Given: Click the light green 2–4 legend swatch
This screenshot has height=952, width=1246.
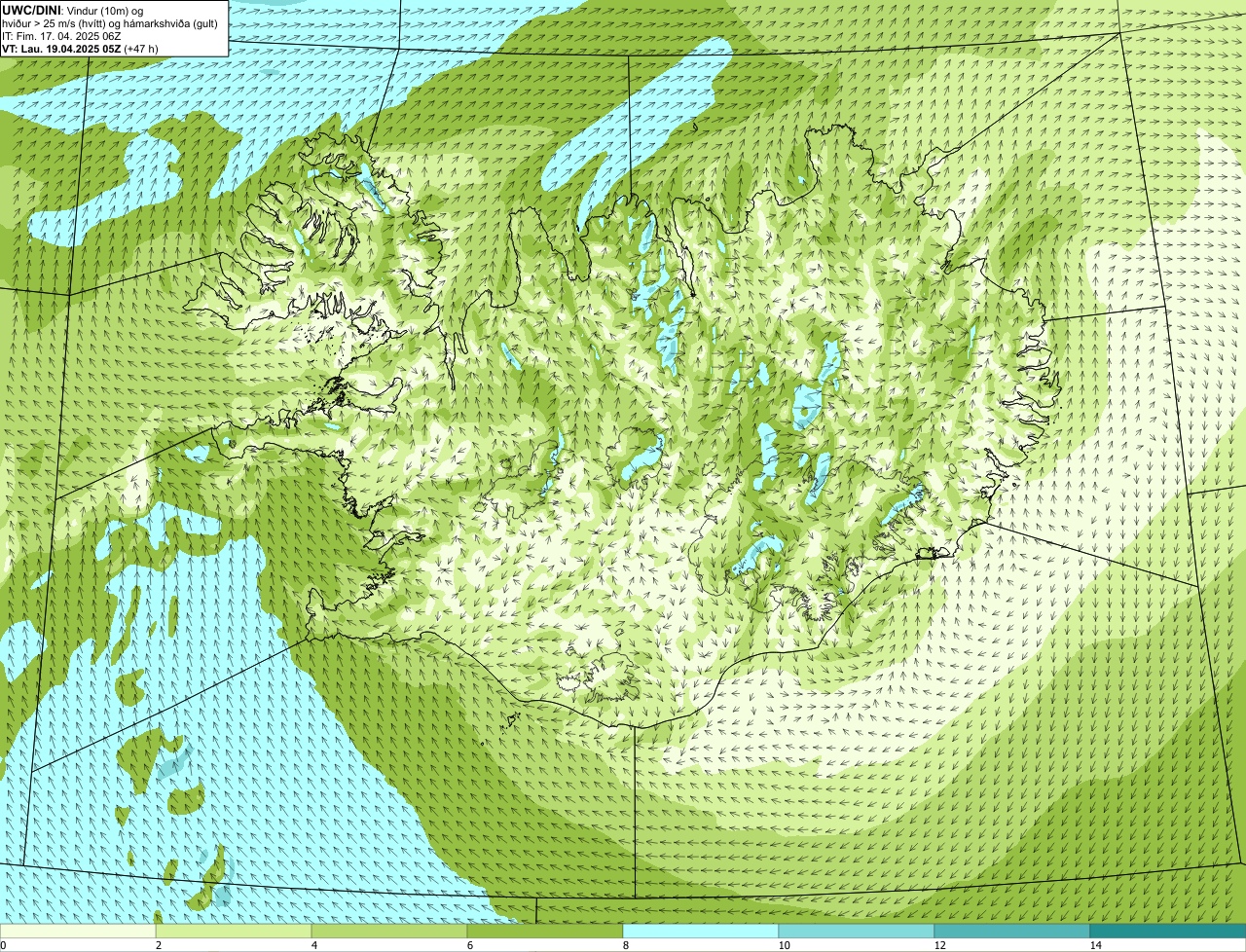Looking at the screenshot, I should (234, 931).
